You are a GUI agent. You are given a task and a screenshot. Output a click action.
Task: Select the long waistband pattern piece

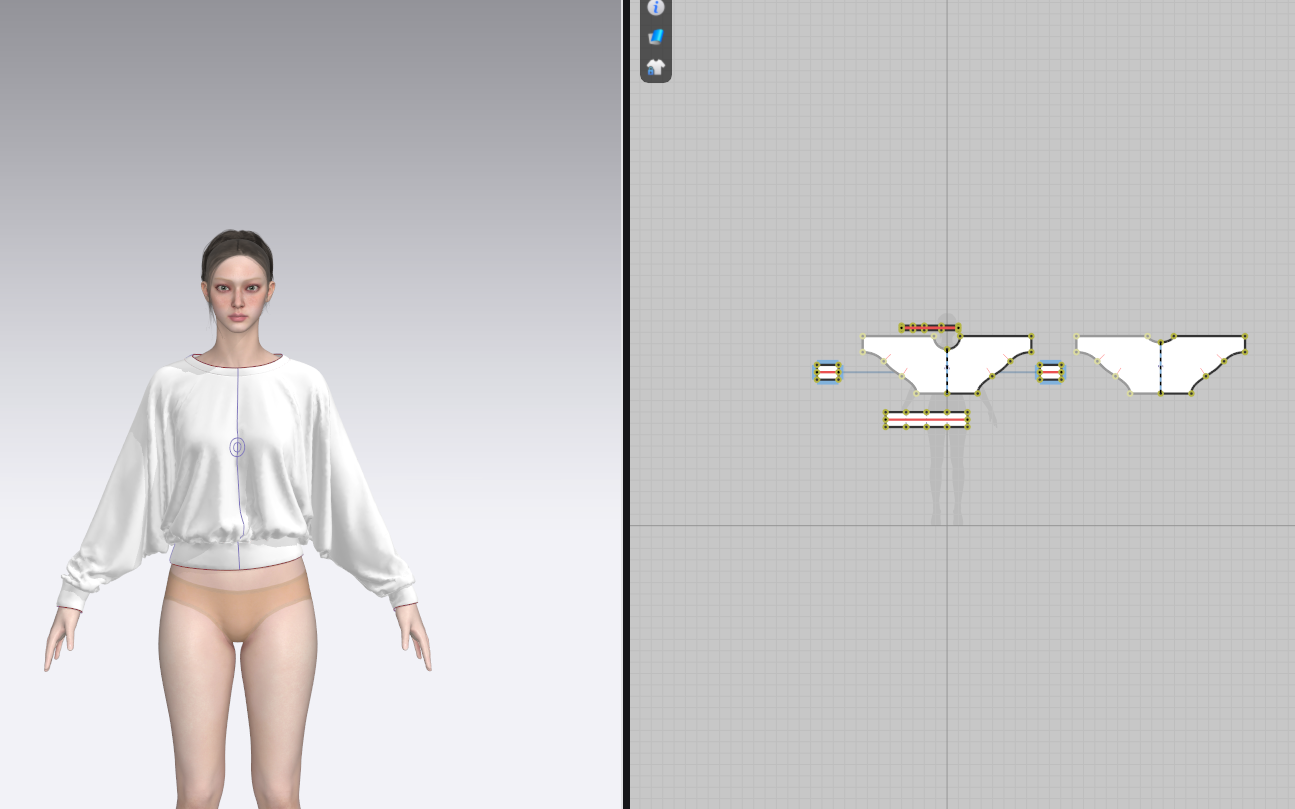(926, 419)
